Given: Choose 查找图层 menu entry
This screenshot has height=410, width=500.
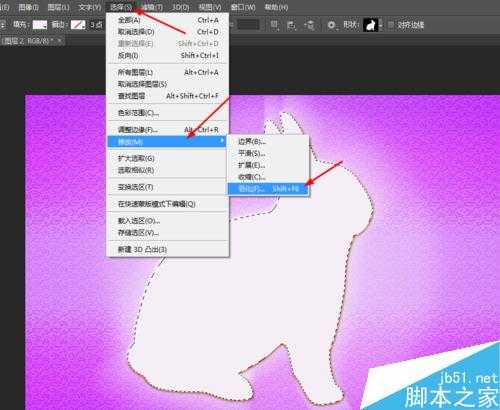Looking at the screenshot, I should point(168,96).
